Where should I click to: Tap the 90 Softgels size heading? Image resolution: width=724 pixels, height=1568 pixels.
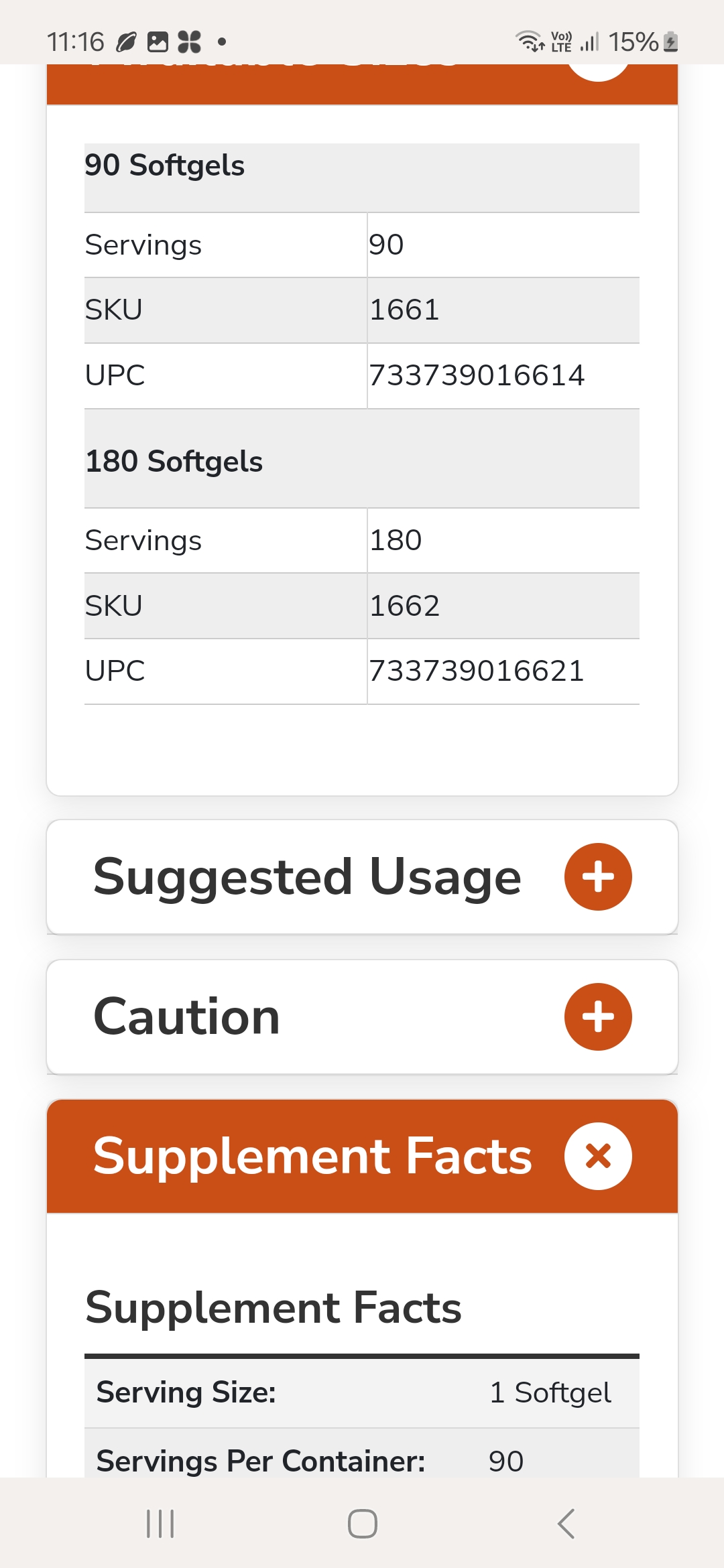165,166
